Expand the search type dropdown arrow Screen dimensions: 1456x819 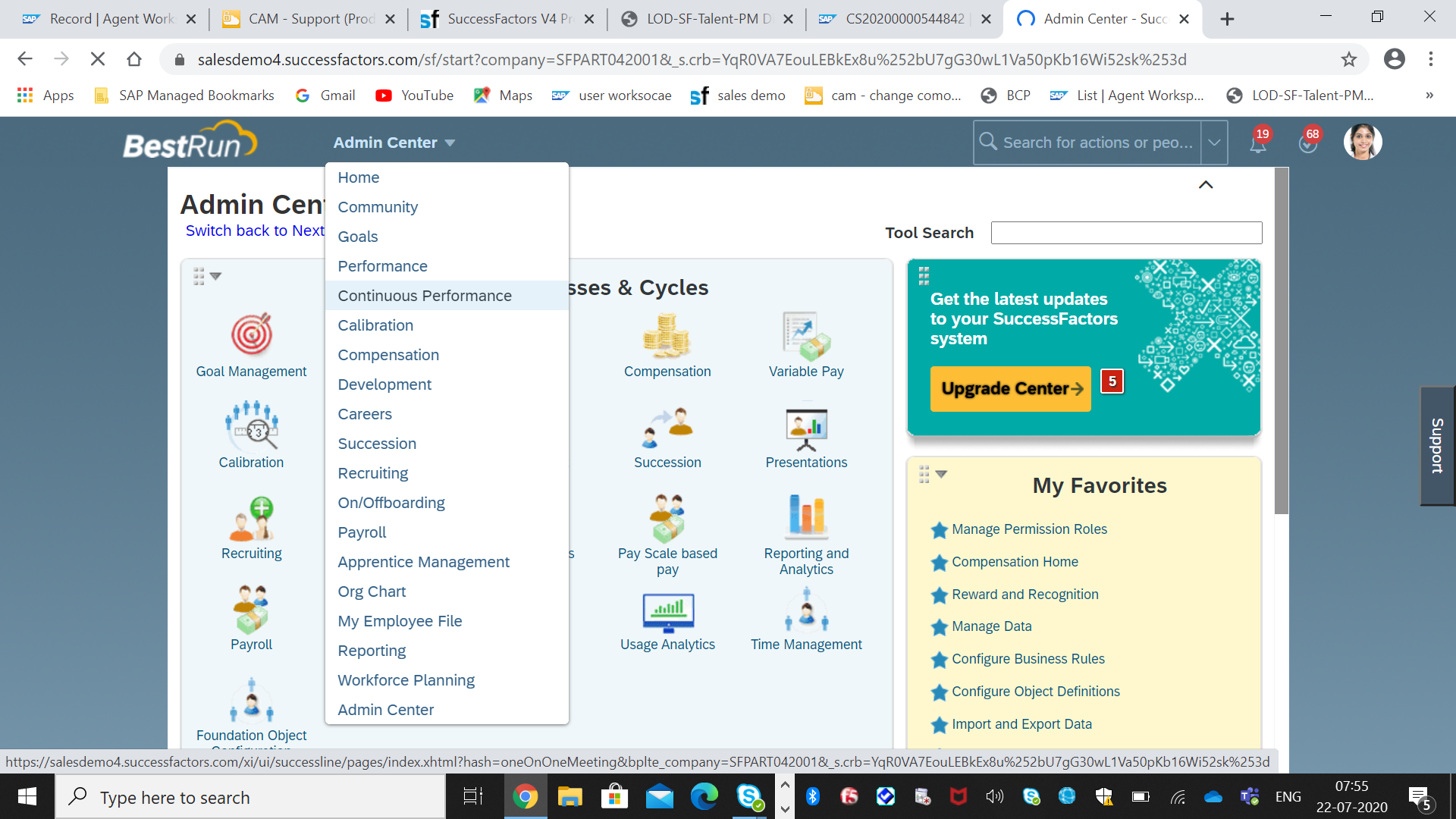tap(1214, 143)
